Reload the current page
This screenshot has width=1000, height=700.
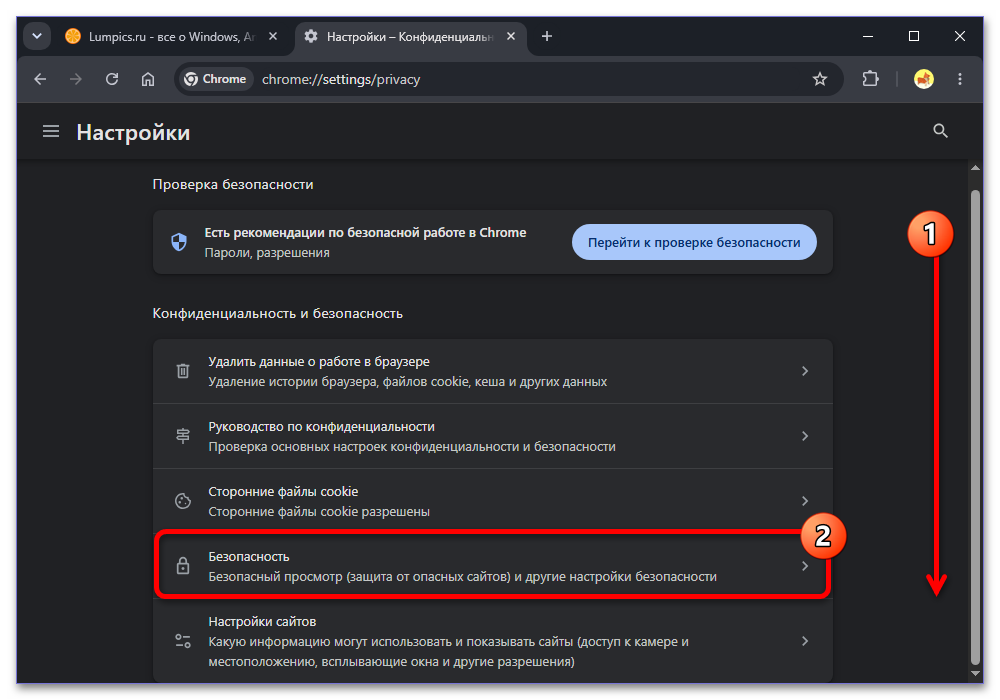click(x=112, y=79)
